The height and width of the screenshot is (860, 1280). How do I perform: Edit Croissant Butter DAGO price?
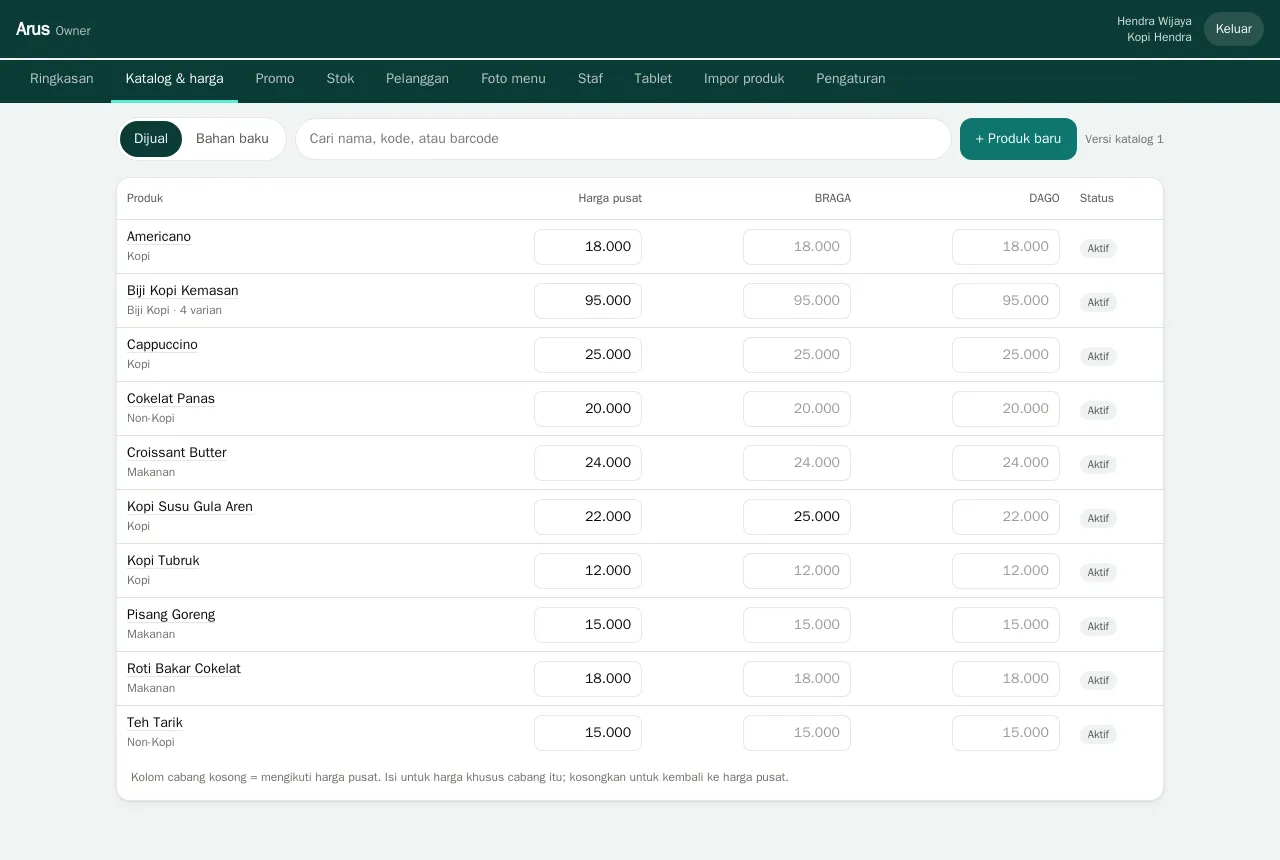(x=1006, y=463)
